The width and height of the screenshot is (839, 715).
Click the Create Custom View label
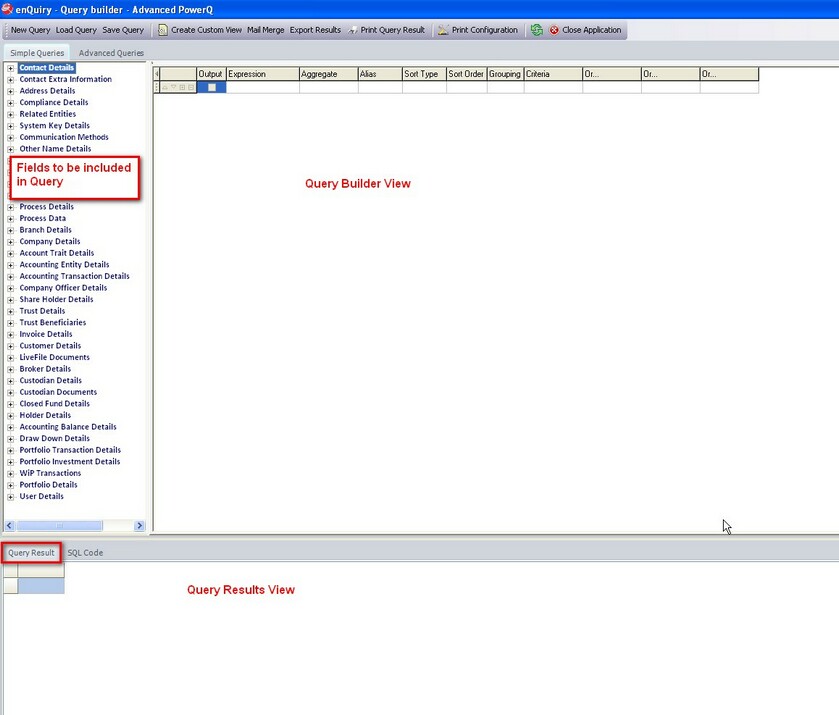click(x=207, y=30)
